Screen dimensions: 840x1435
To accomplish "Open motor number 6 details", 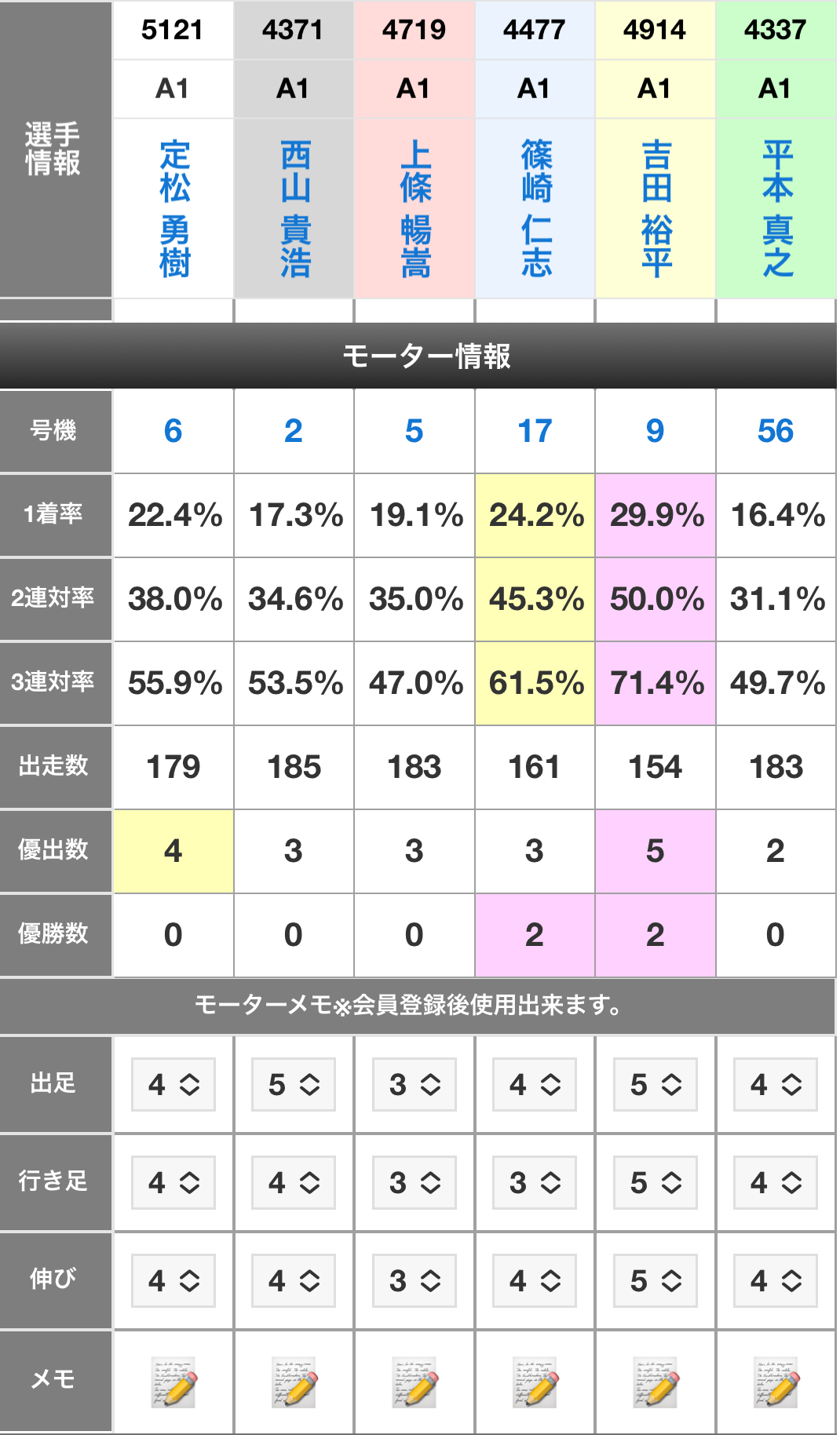I will click(x=173, y=431).
